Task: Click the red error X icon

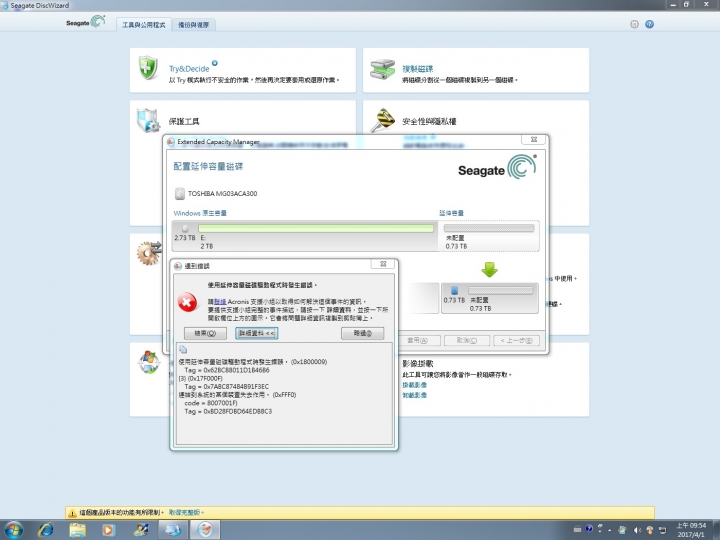Action: pyautogui.click(x=187, y=303)
